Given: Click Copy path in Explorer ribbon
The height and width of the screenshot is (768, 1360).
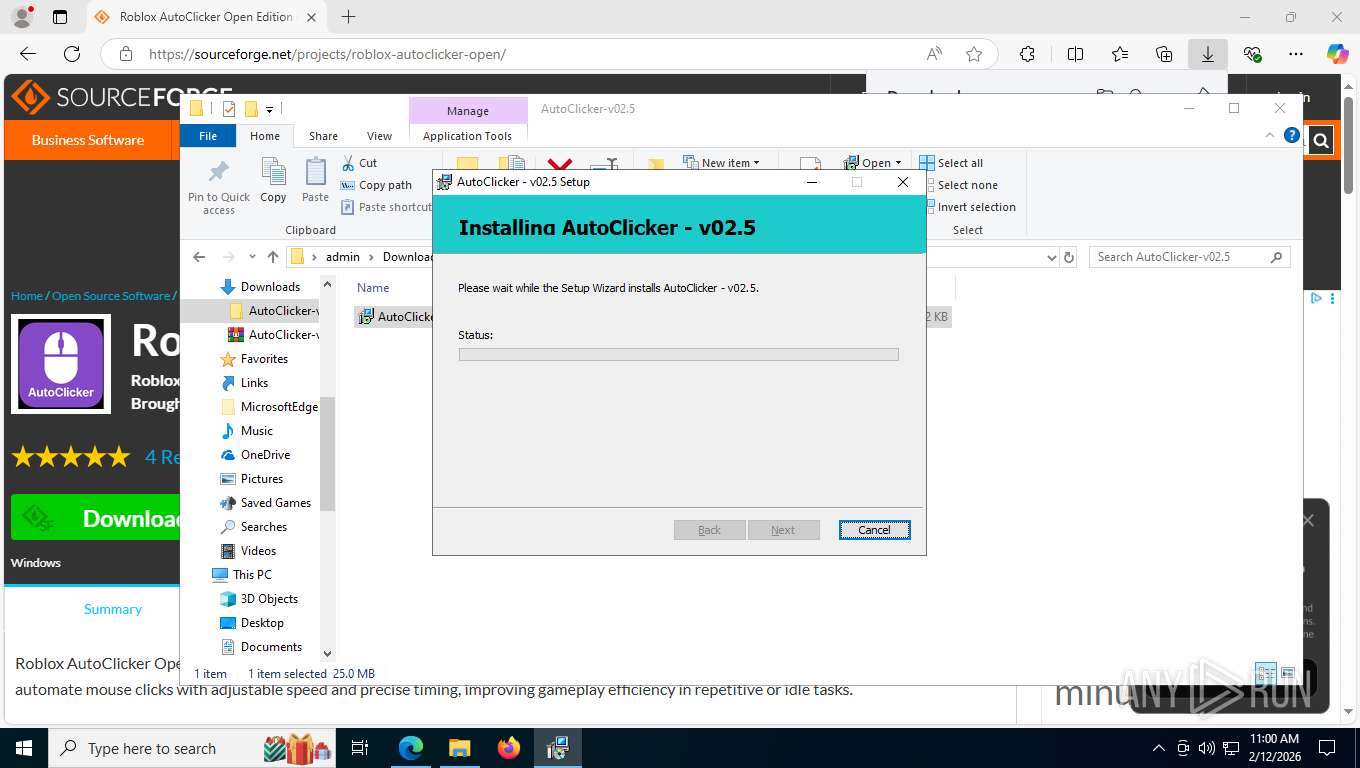Looking at the screenshot, I should point(376,185).
